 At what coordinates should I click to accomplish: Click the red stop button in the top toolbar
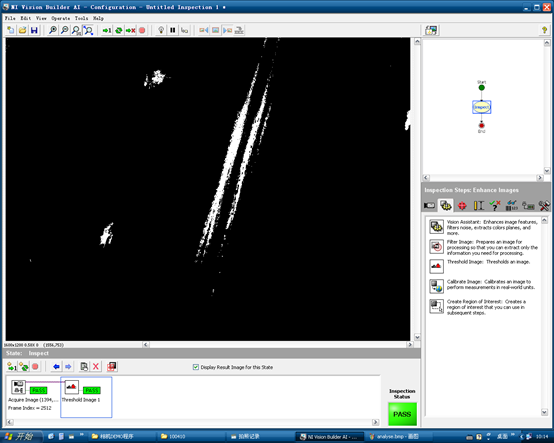click(142, 30)
